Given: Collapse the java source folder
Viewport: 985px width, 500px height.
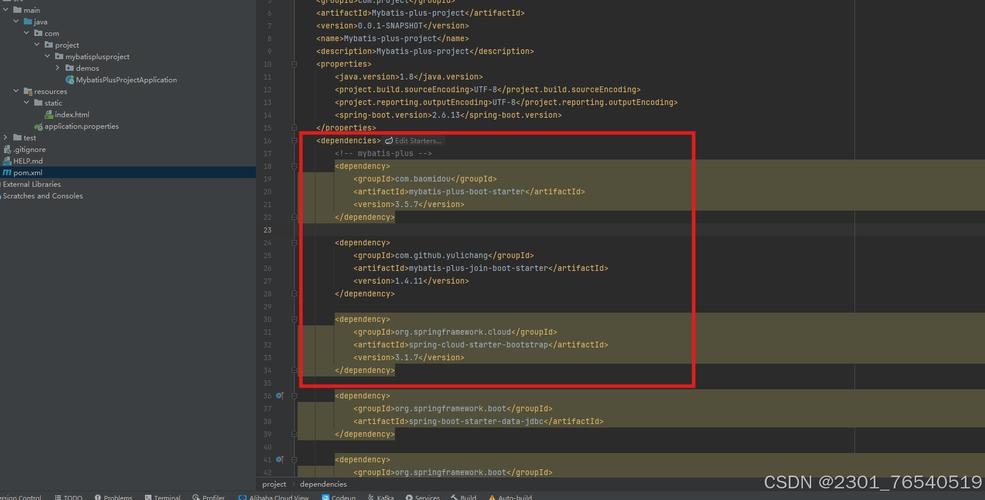Looking at the screenshot, I should (16, 21).
